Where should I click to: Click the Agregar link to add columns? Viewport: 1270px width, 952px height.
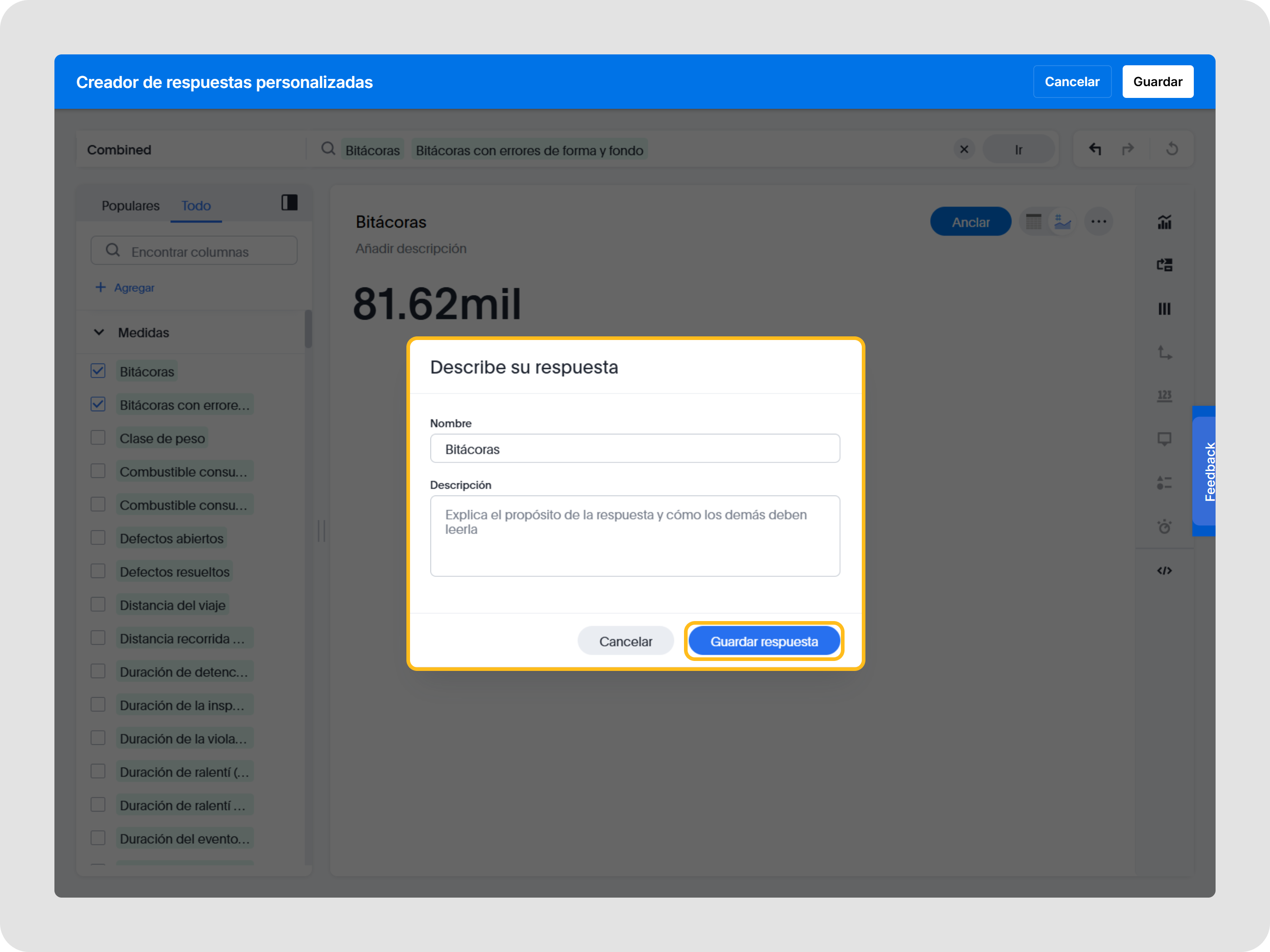pyautogui.click(x=125, y=287)
